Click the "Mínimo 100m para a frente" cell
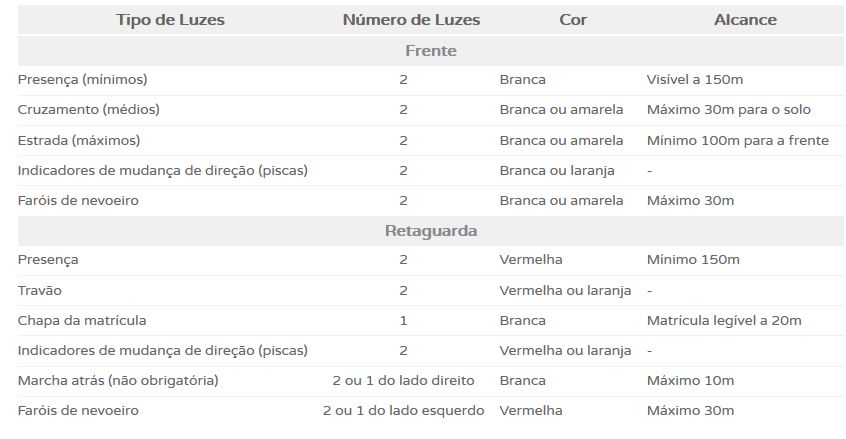The image size is (846, 439). [x=738, y=140]
